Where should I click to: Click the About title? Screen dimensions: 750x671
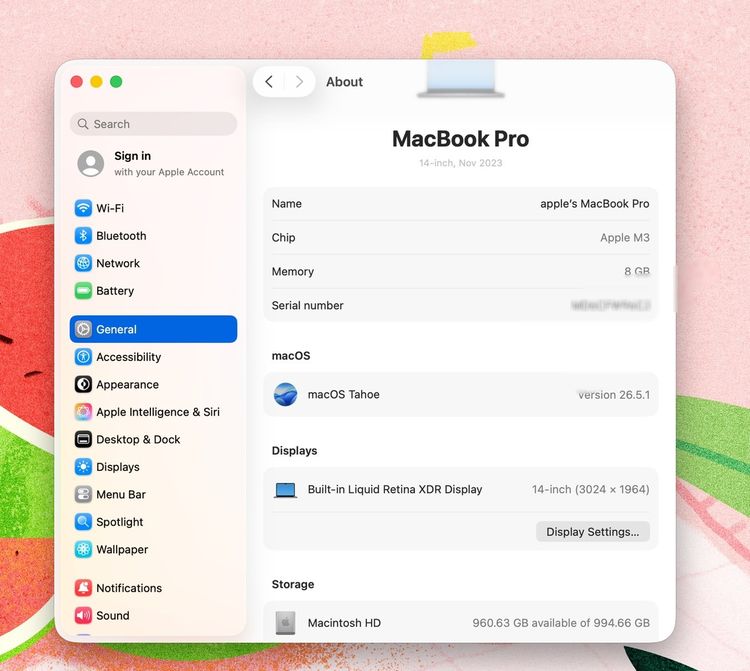pos(344,82)
